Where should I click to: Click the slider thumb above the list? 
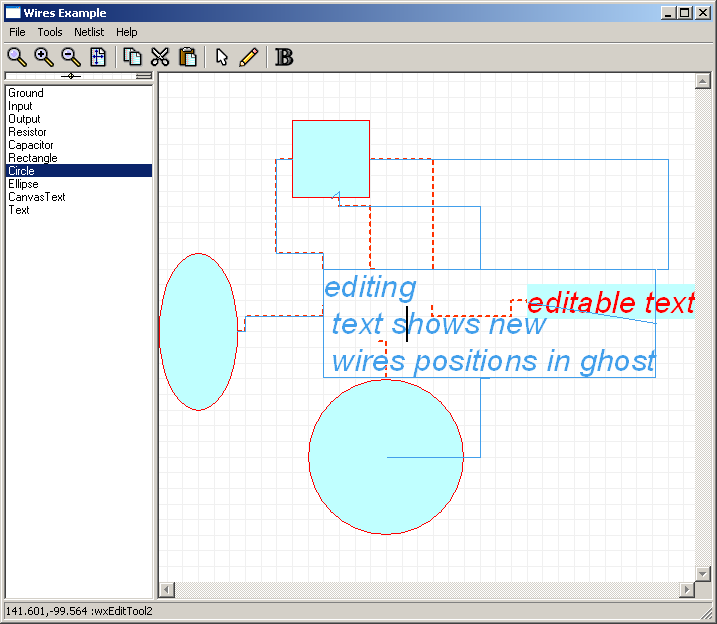70,76
